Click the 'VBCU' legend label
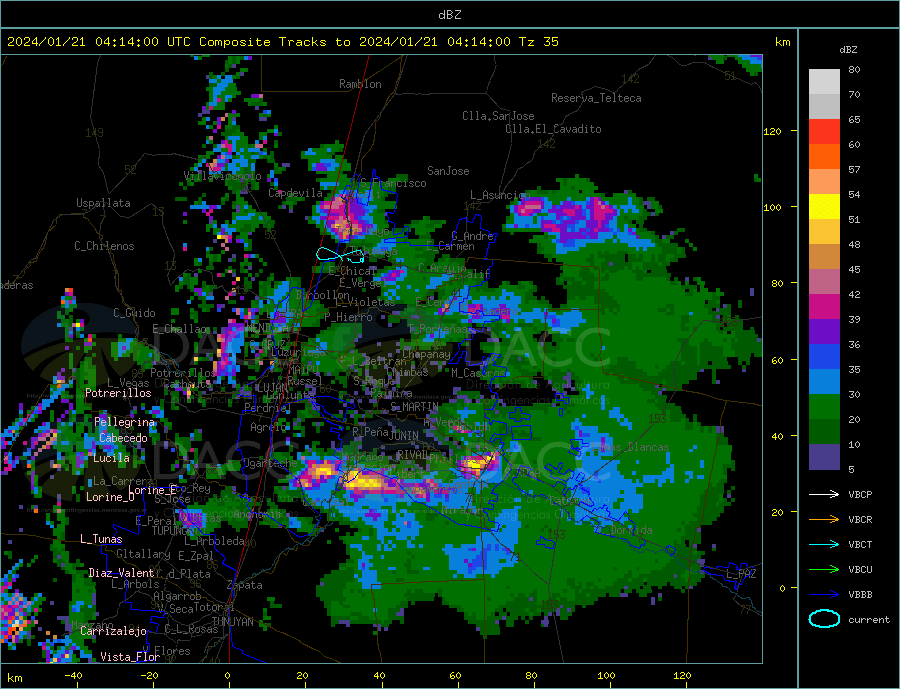 pos(860,570)
